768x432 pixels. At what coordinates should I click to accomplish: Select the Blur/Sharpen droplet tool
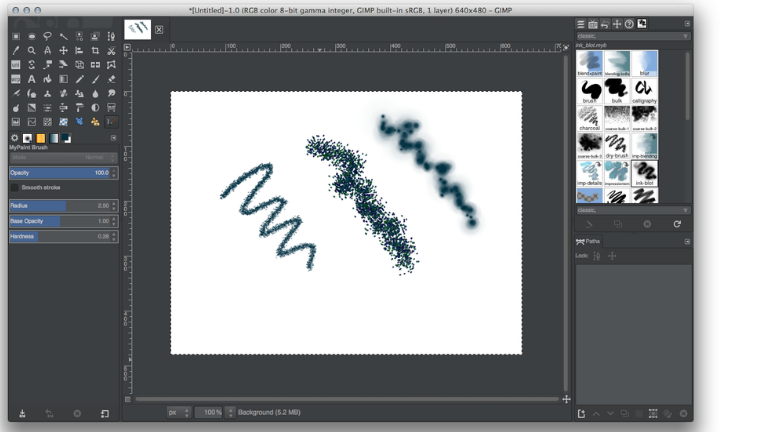tap(96, 93)
